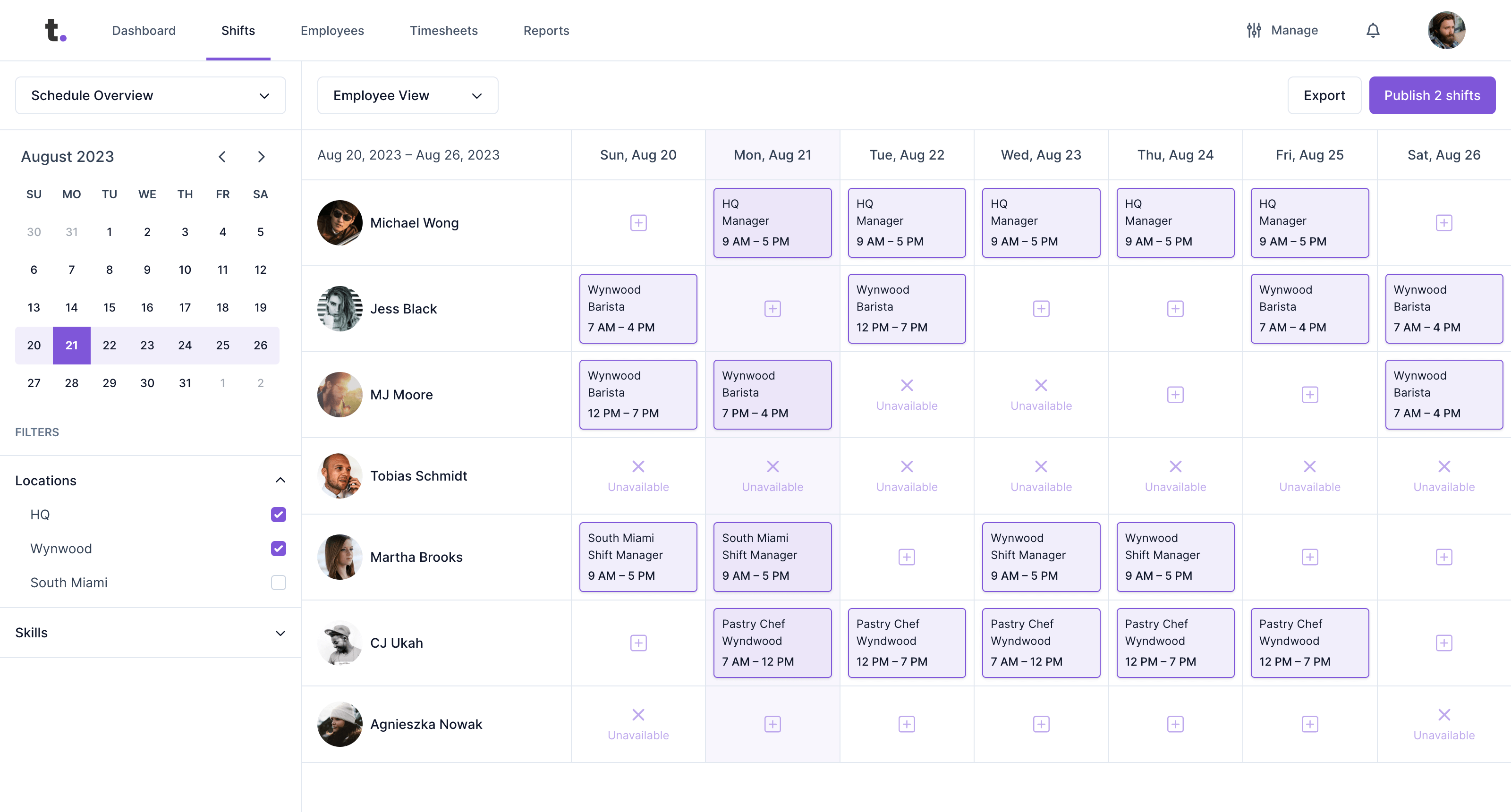Image resolution: width=1511 pixels, height=812 pixels.
Task: Click Michael Wong's profile avatar
Action: pyautogui.click(x=341, y=222)
